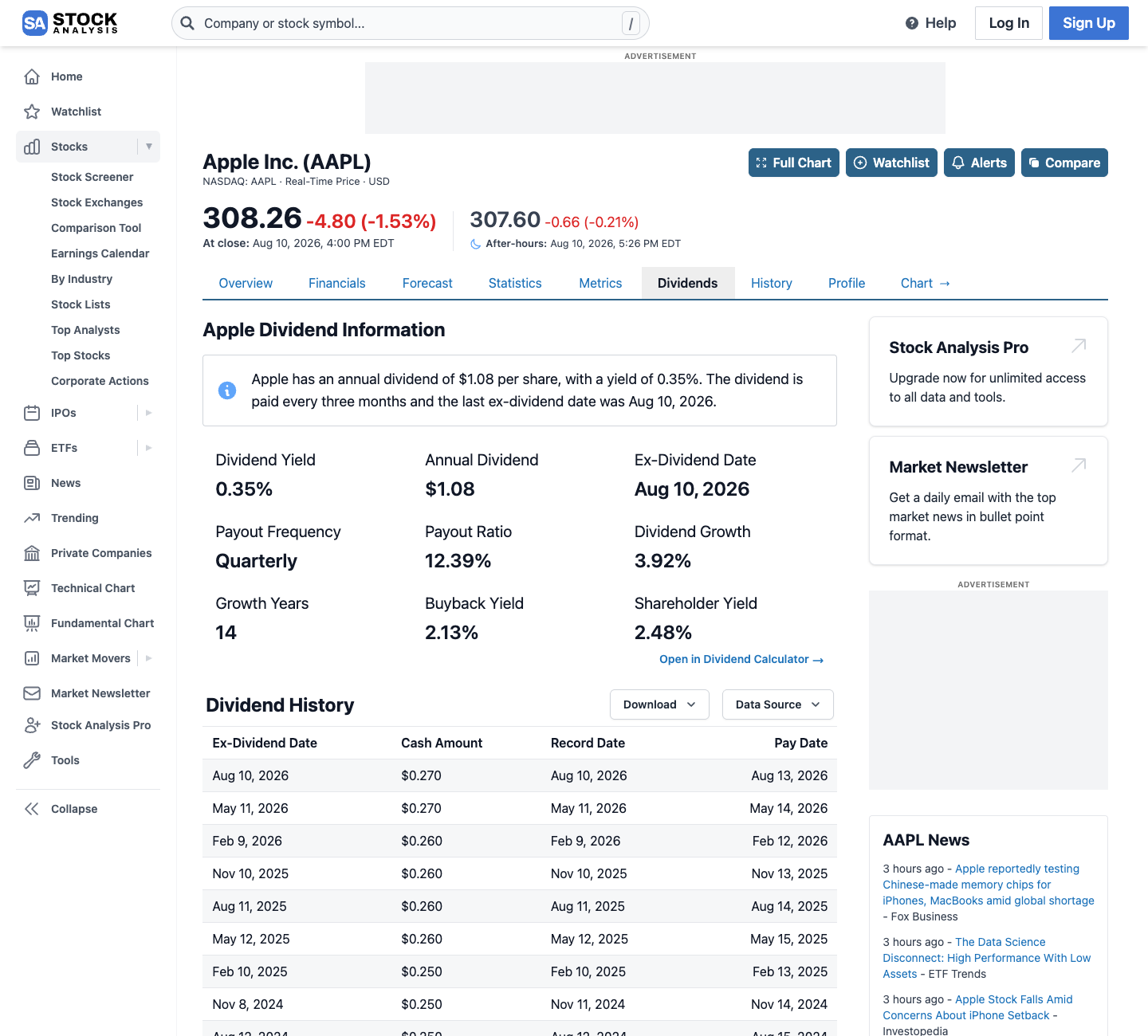Image resolution: width=1148 pixels, height=1036 pixels.
Task: Click the Alerts button
Action: coord(979,163)
